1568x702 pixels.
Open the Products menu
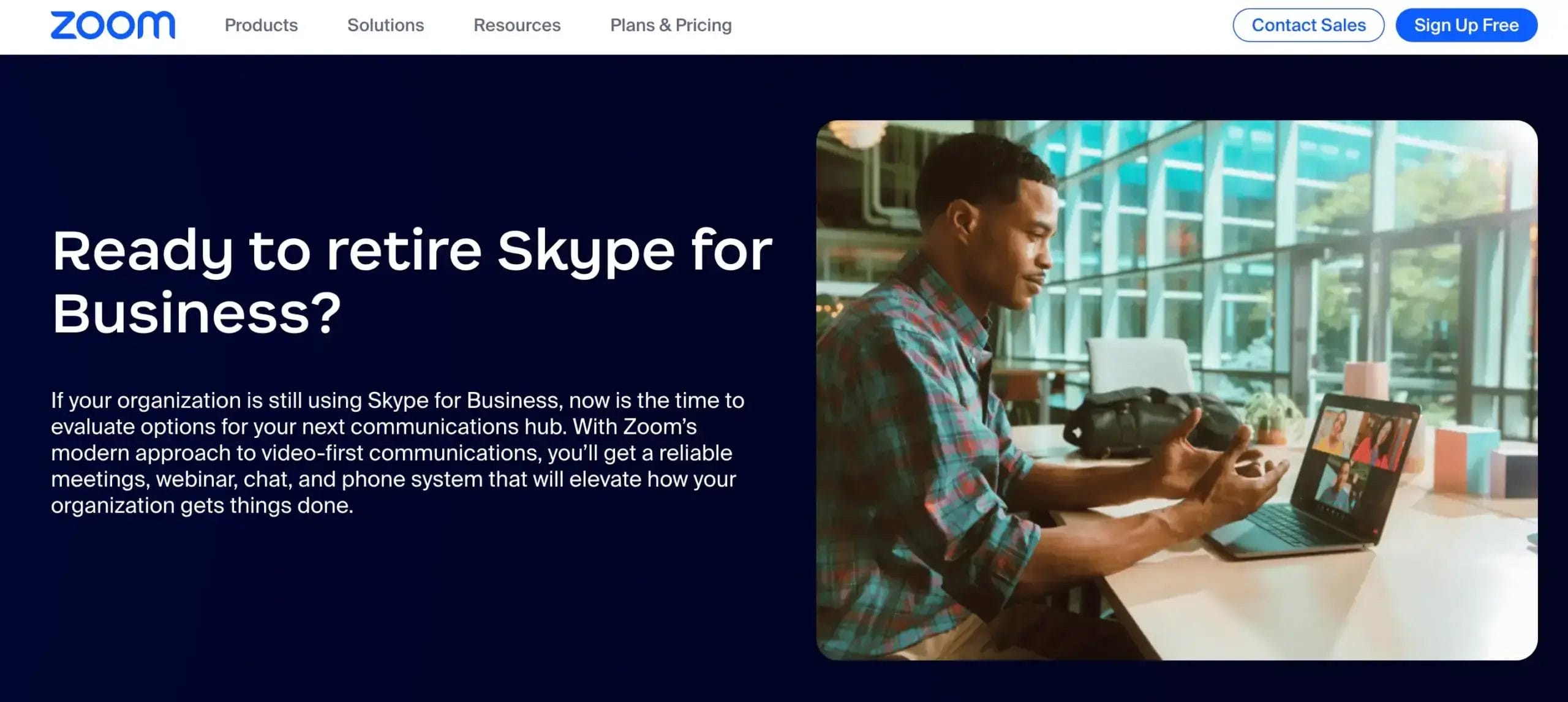pyautogui.click(x=261, y=25)
